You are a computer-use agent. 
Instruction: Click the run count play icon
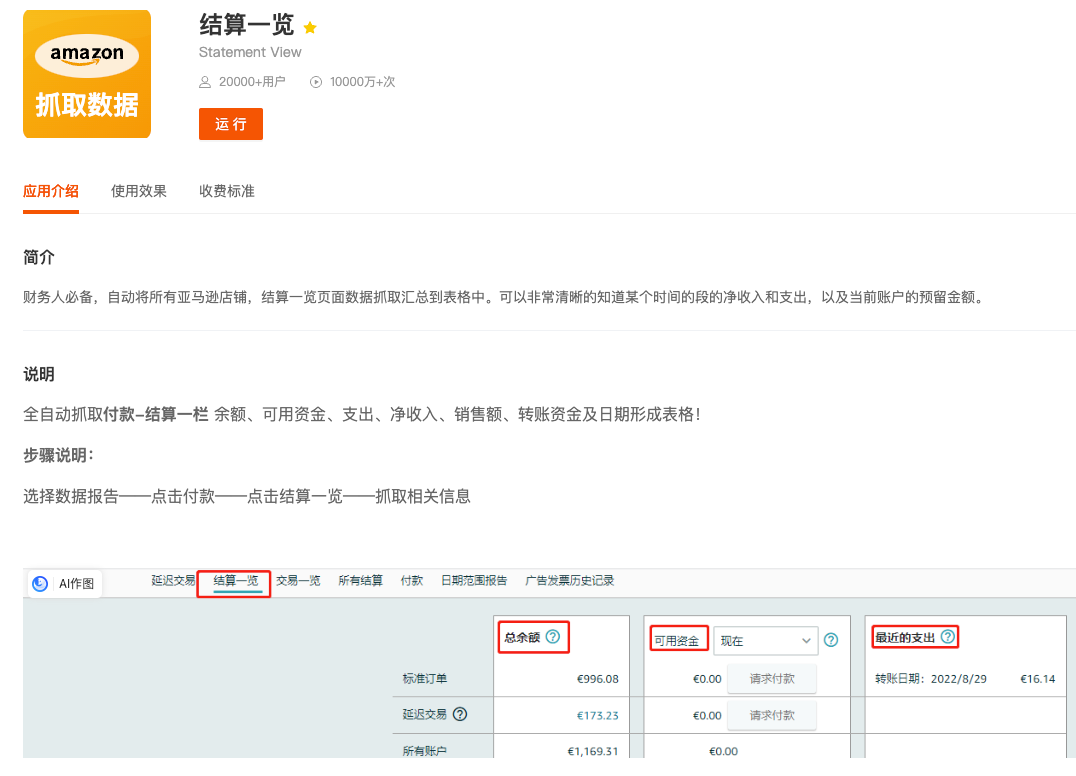316,82
